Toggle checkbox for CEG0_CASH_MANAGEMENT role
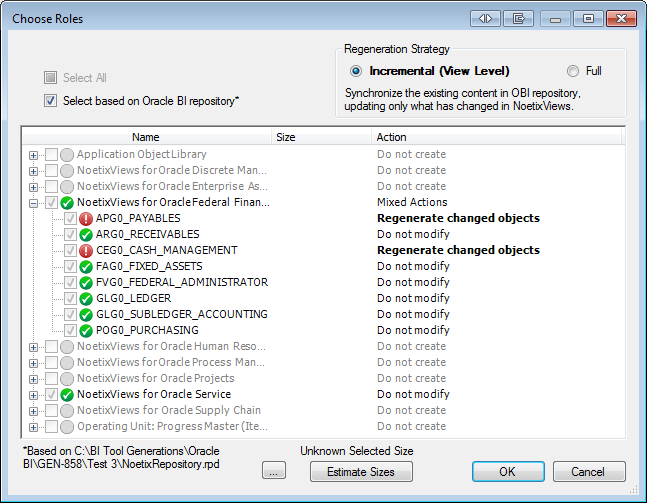The width and height of the screenshot is (647, 503). coord(70,250)
